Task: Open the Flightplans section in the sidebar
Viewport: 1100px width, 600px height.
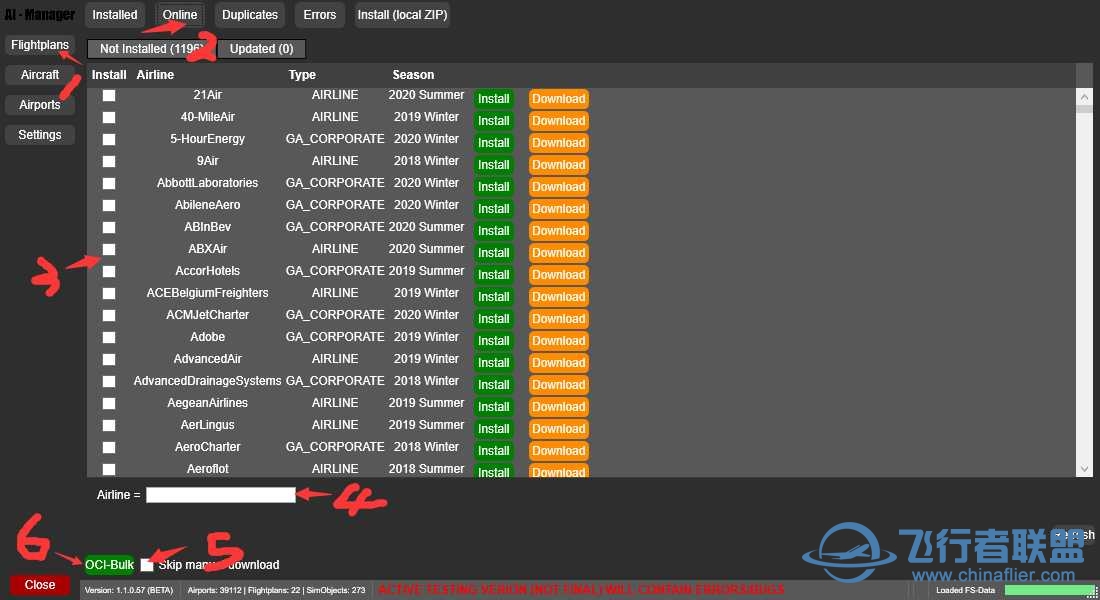Action: [40, 45]
